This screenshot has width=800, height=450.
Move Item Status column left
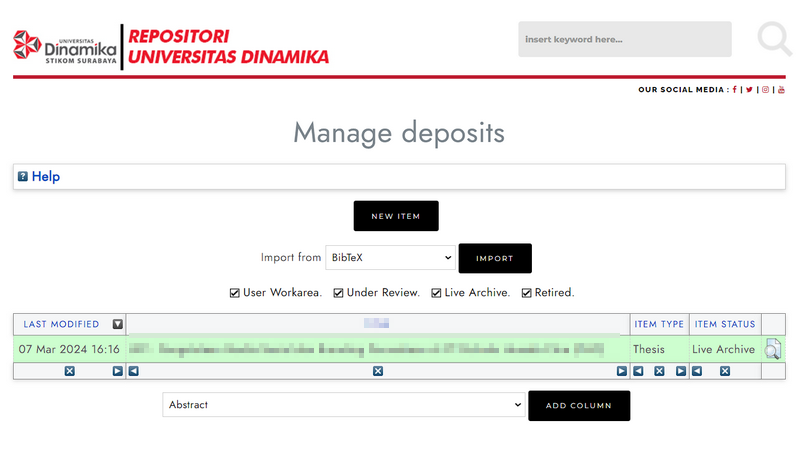pyautogui.click(x=697, y=371)
